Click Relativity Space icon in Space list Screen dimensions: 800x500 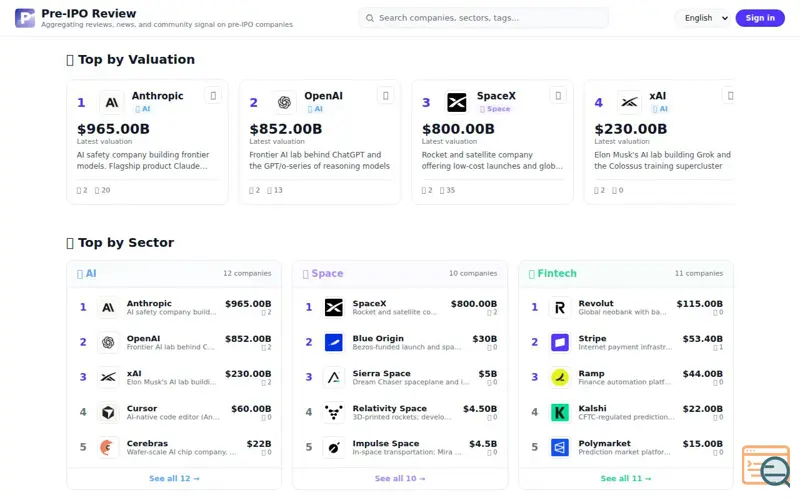[334, 412]
